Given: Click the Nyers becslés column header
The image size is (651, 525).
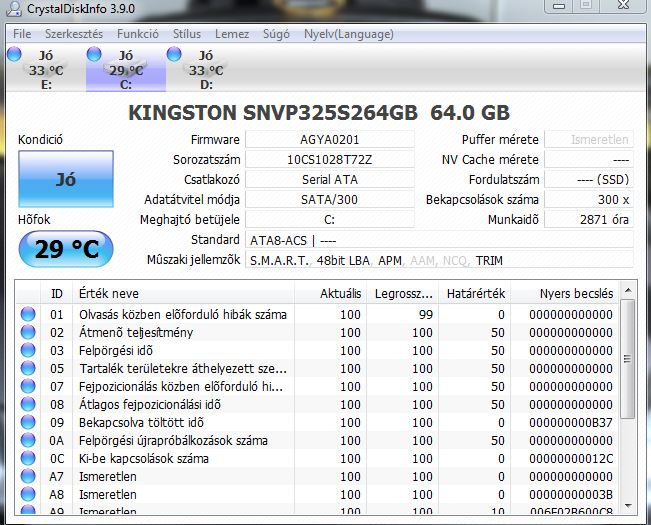Looking at the screenshot, I should (565, 293).
